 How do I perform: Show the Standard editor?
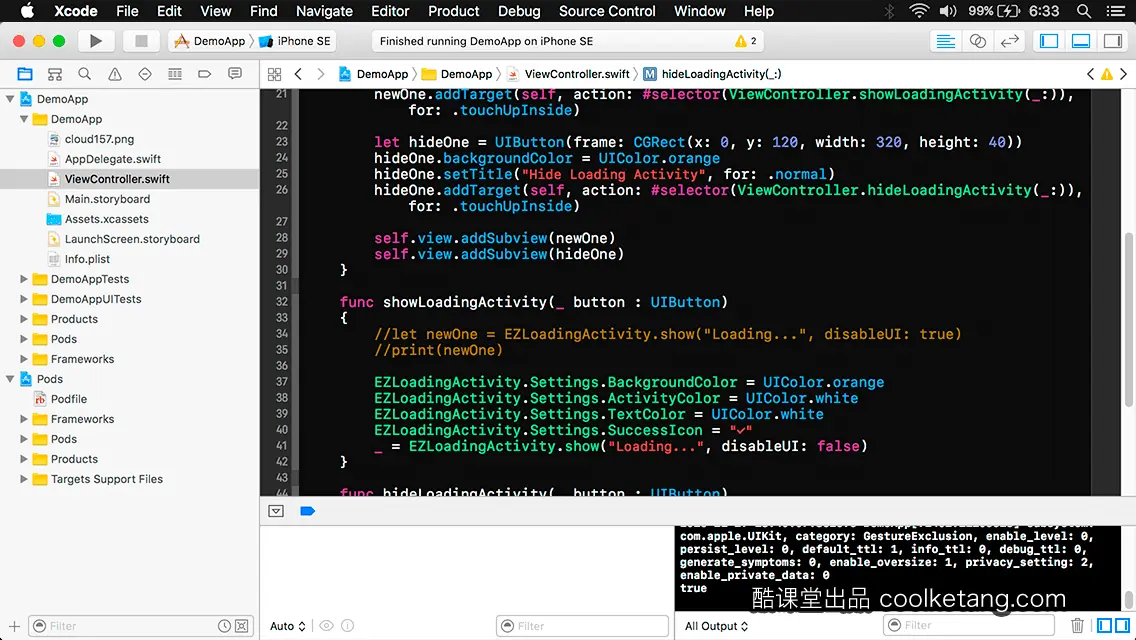[x=945, y=41]
